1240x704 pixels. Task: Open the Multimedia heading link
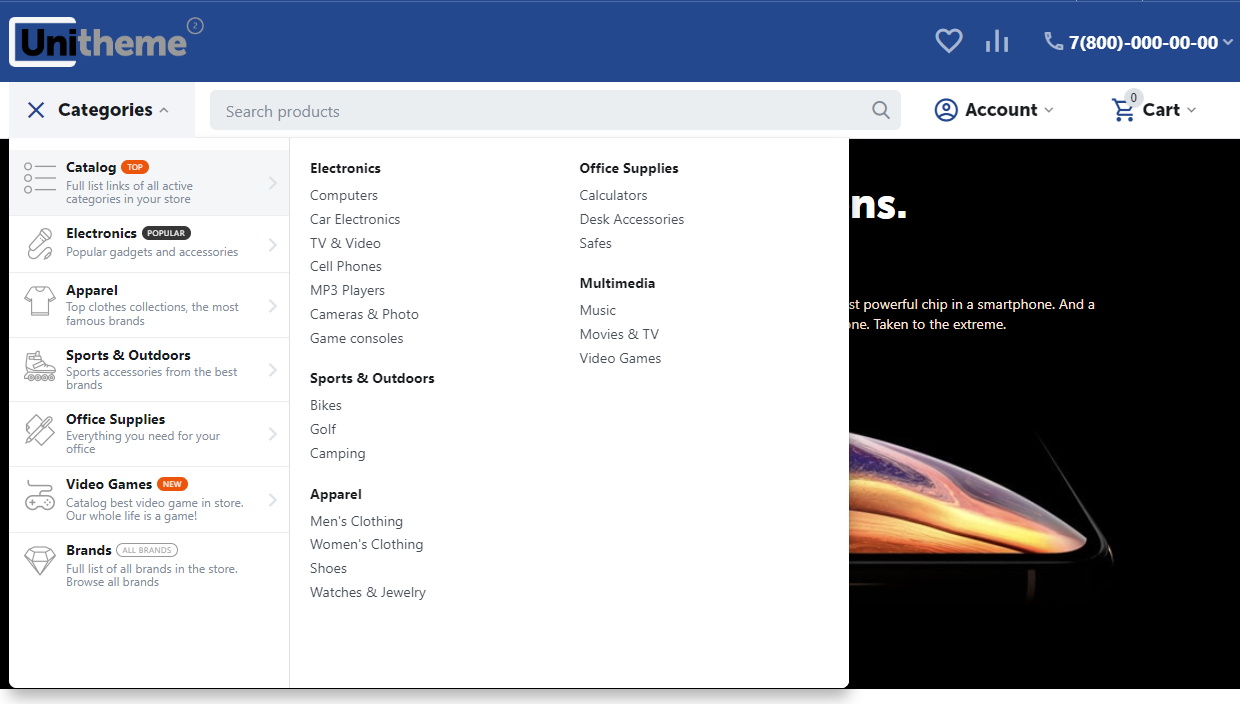tap(617, 283)
